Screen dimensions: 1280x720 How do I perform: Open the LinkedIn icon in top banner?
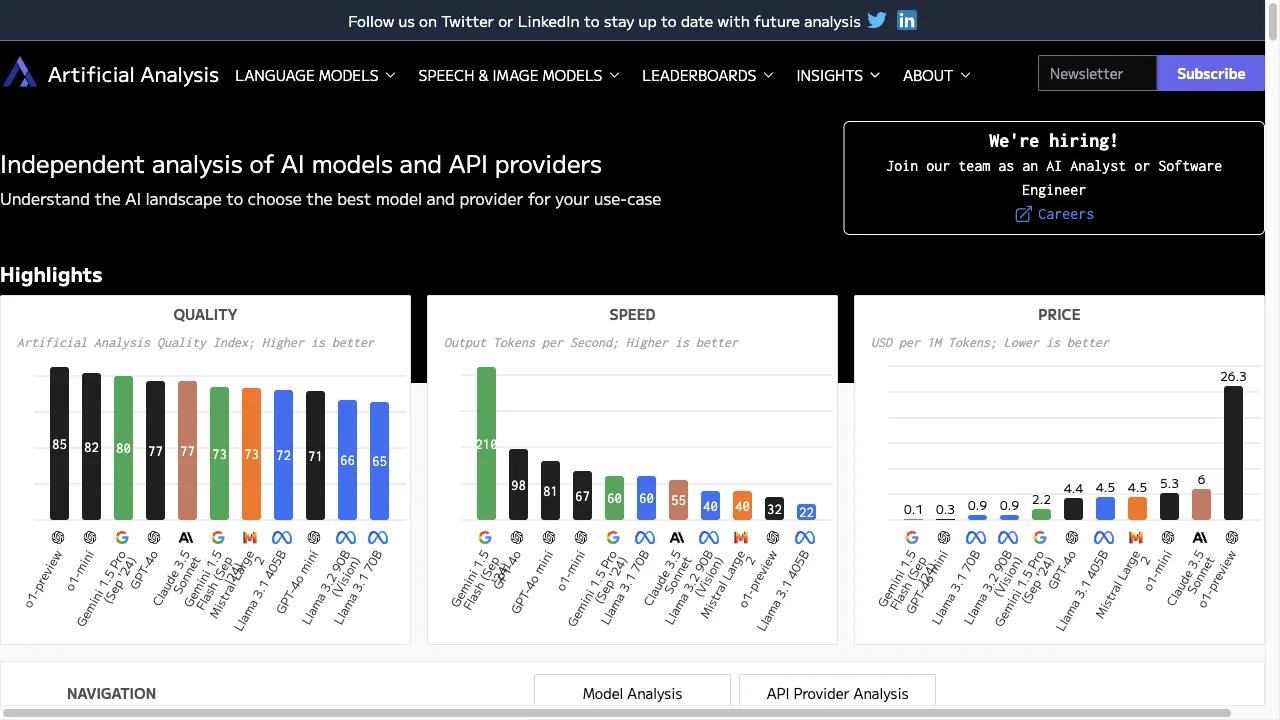907,20
